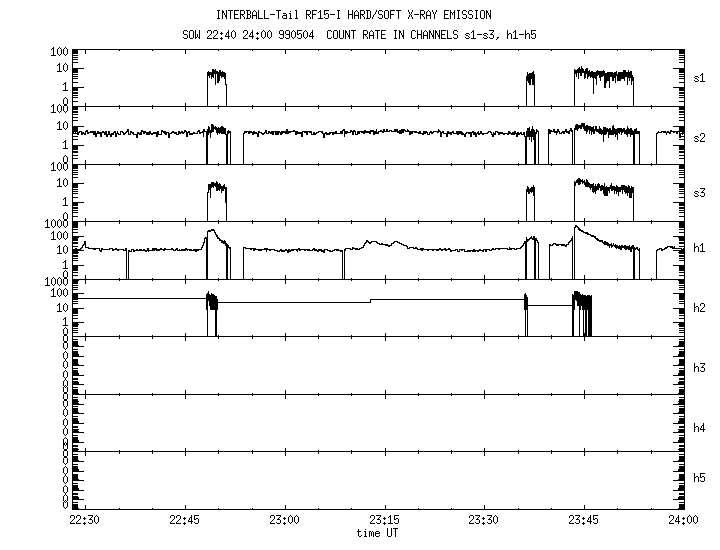The width and height of the screenshot is (720, 550).
Task: Click the 22:30 time axis tick label
Action: (84, 520)
